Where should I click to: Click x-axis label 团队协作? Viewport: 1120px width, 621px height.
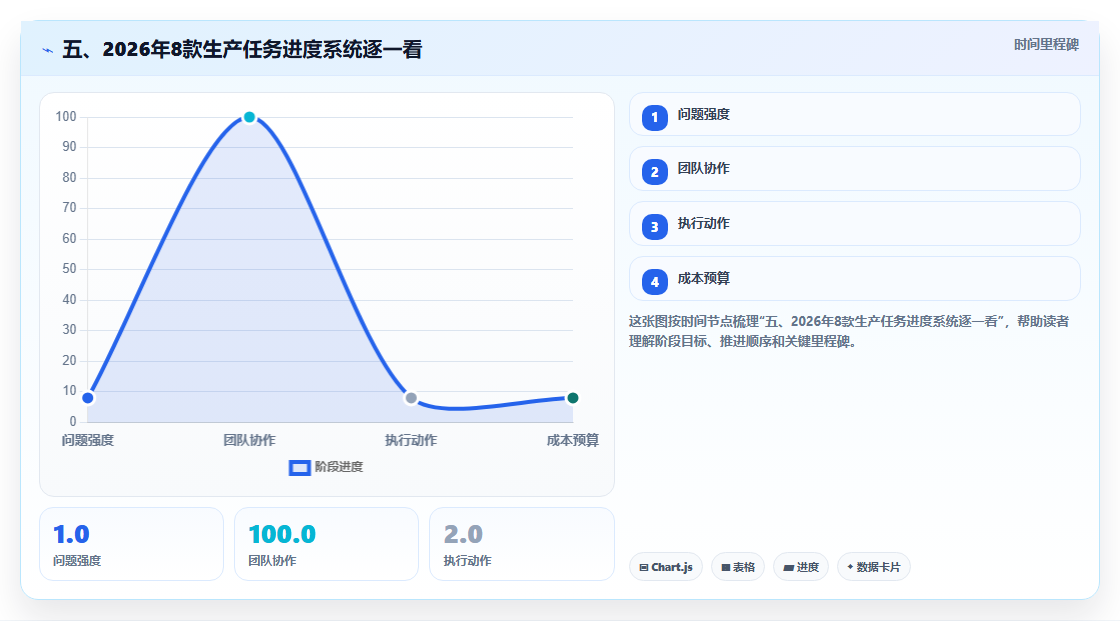(x=249, y=440)
